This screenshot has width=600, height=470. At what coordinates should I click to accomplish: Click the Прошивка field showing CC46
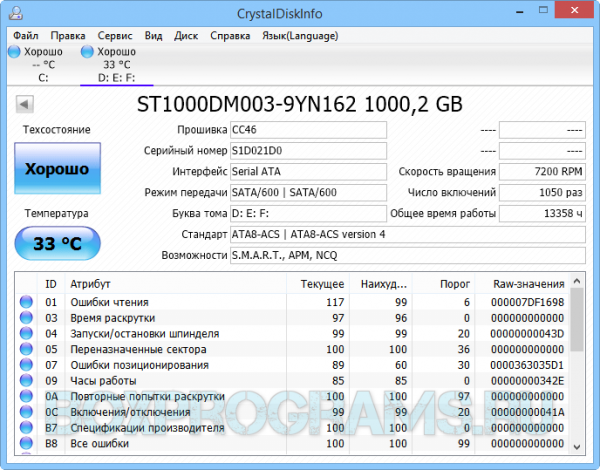308,130
